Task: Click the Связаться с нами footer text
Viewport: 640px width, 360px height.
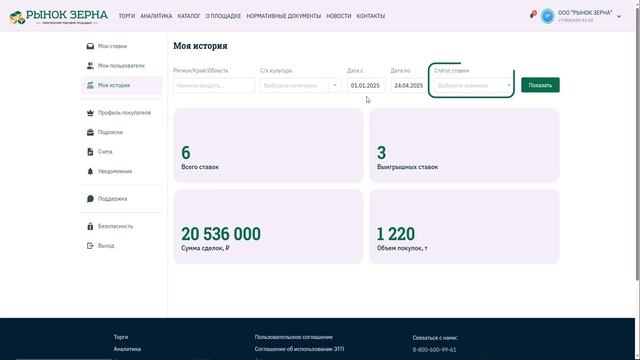Action: click(435, 338)
